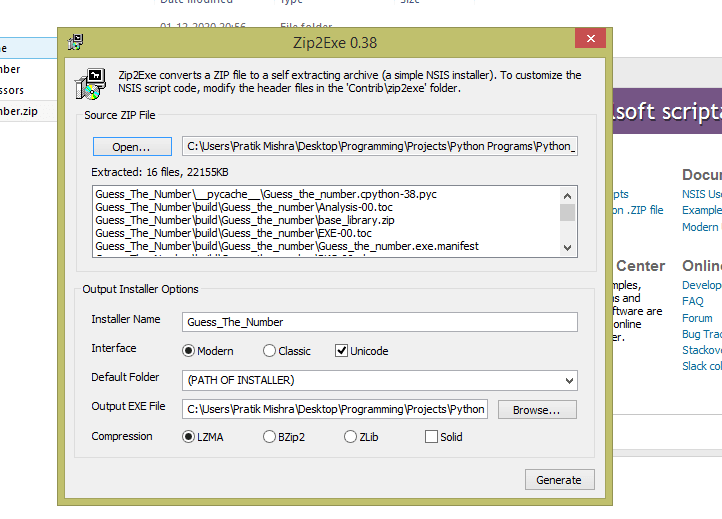
Task: Close the Zip2Exe window
Action: pyautogui.click(x=590, y=39)
